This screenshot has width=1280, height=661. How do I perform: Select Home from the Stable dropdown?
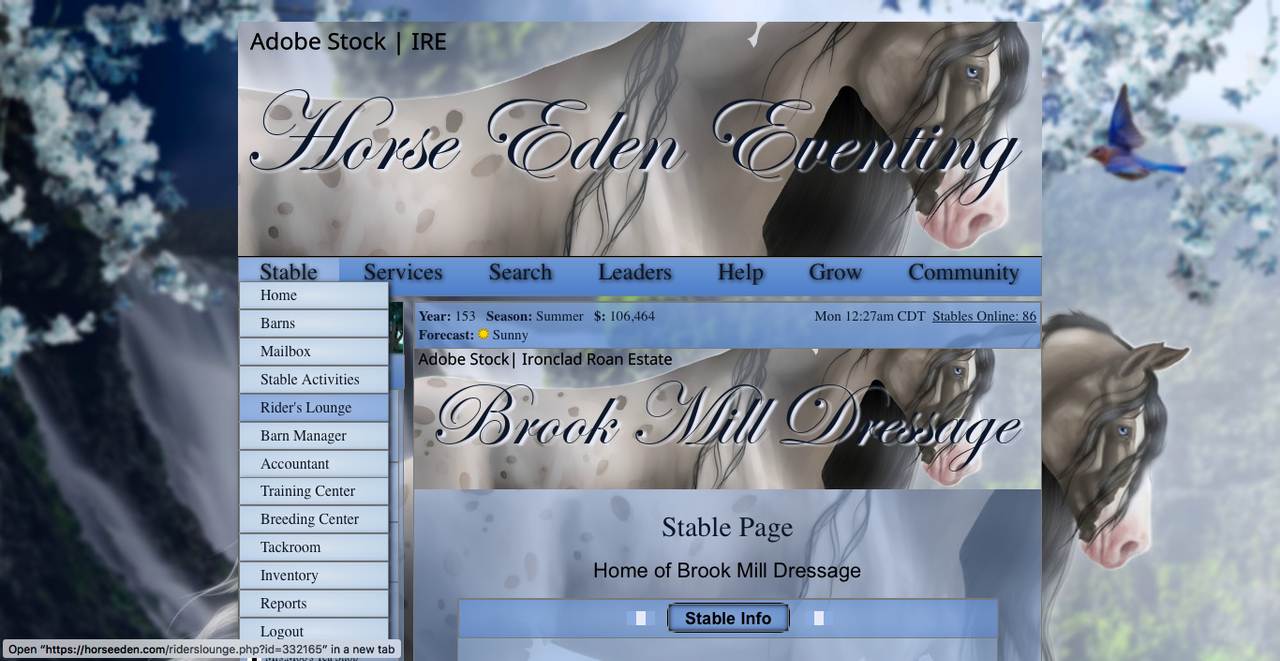(314, 295)
